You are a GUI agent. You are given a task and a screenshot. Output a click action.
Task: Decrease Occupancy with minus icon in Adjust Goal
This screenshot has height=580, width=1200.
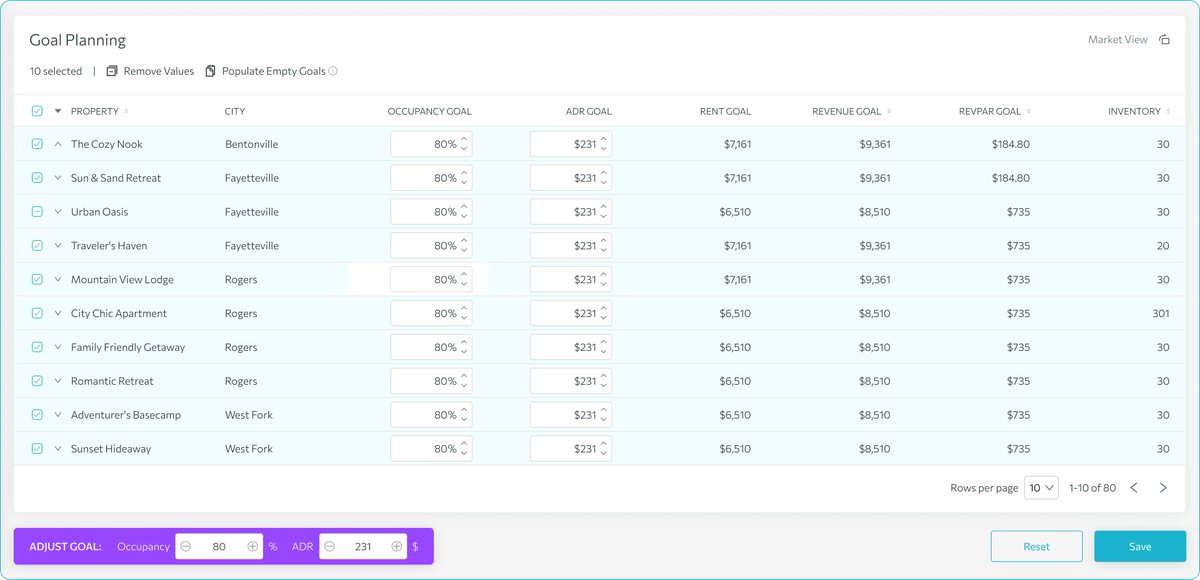tap(186, 546)
